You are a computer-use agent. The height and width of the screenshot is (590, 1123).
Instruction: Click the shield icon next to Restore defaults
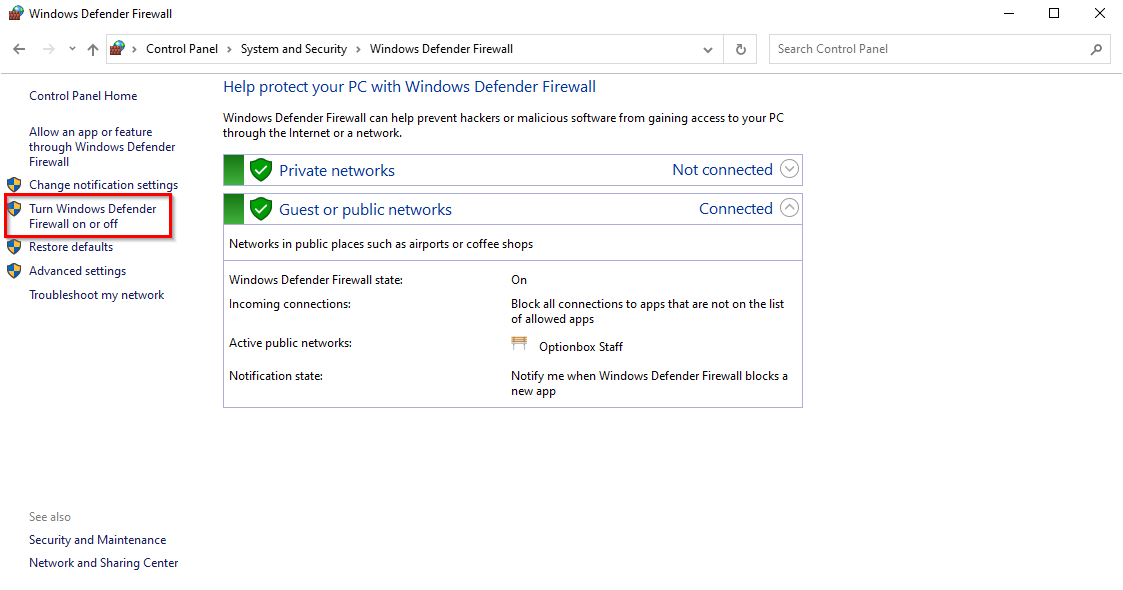[x=14, y=247]
